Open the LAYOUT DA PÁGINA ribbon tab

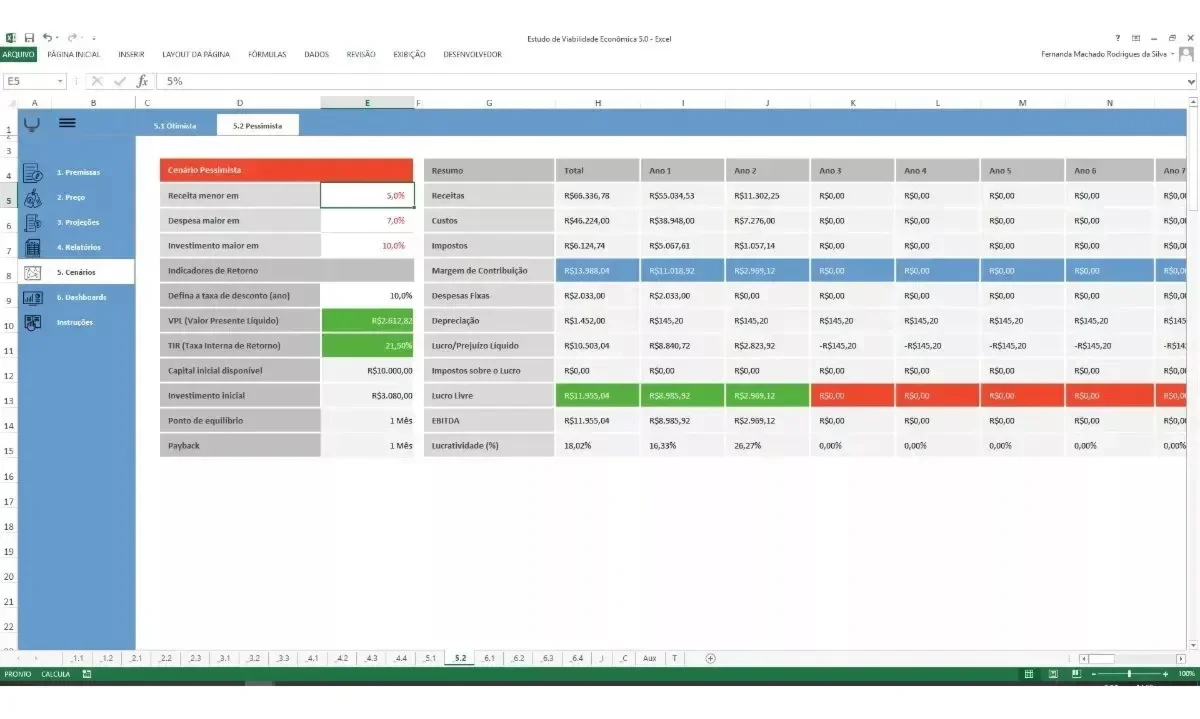(196, 54)
